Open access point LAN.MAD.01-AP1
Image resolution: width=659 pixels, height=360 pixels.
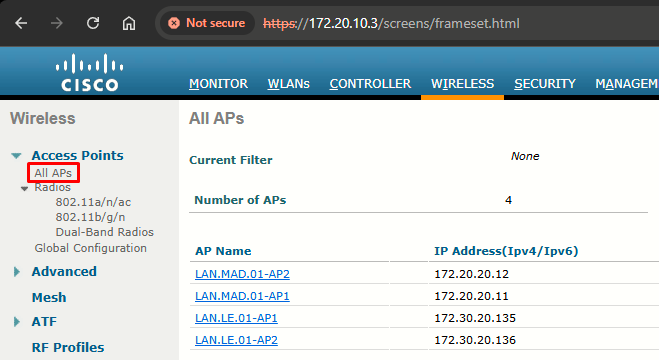(243, 296)
